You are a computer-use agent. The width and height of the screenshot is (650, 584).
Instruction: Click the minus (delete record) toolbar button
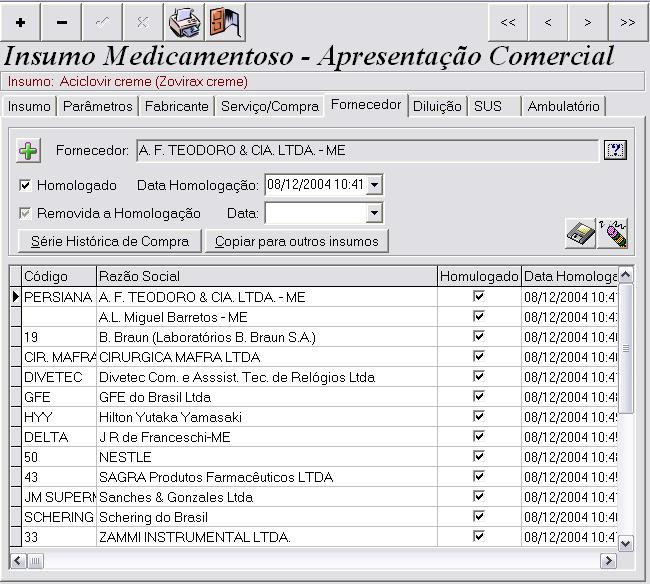point(62,22)
